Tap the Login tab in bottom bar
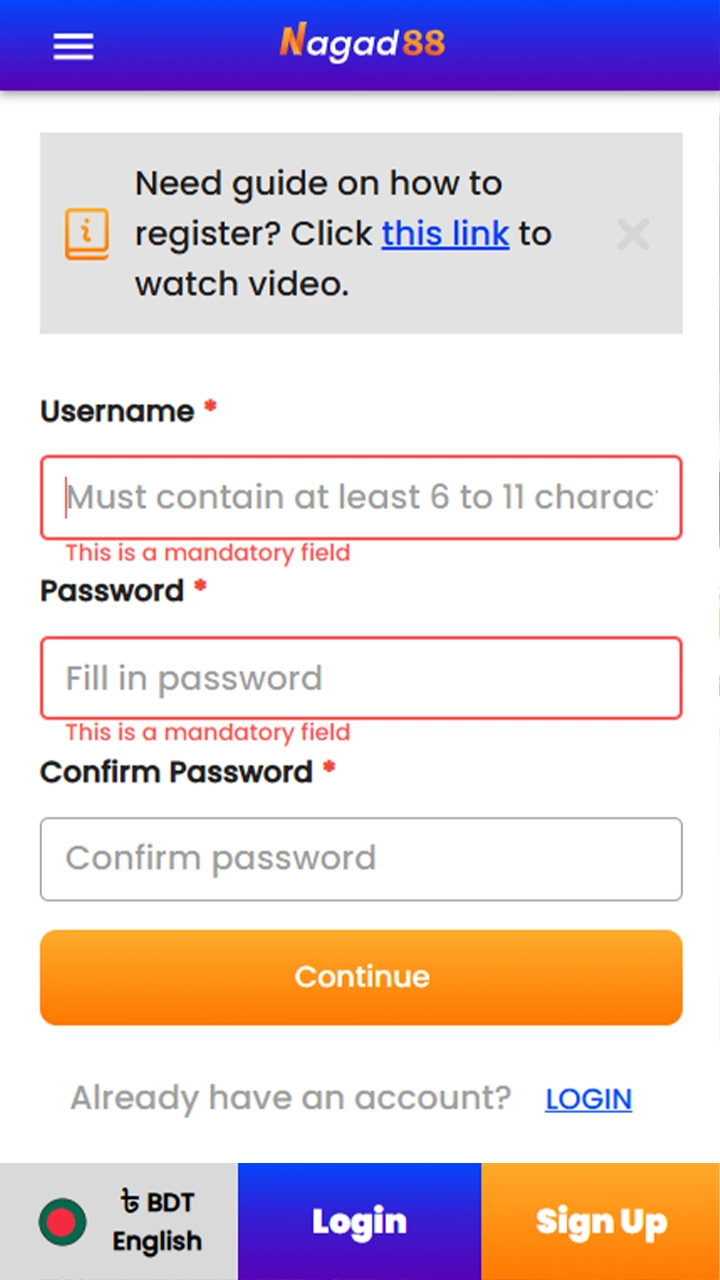This screenshot has width=720, height=1280. [359, 1222]
